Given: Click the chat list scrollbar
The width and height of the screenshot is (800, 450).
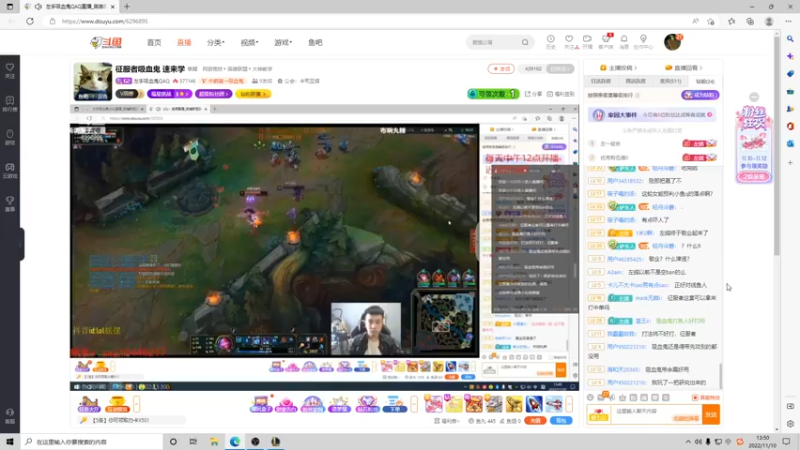Looking at the screenshot, I should click(x=720, y=376).
